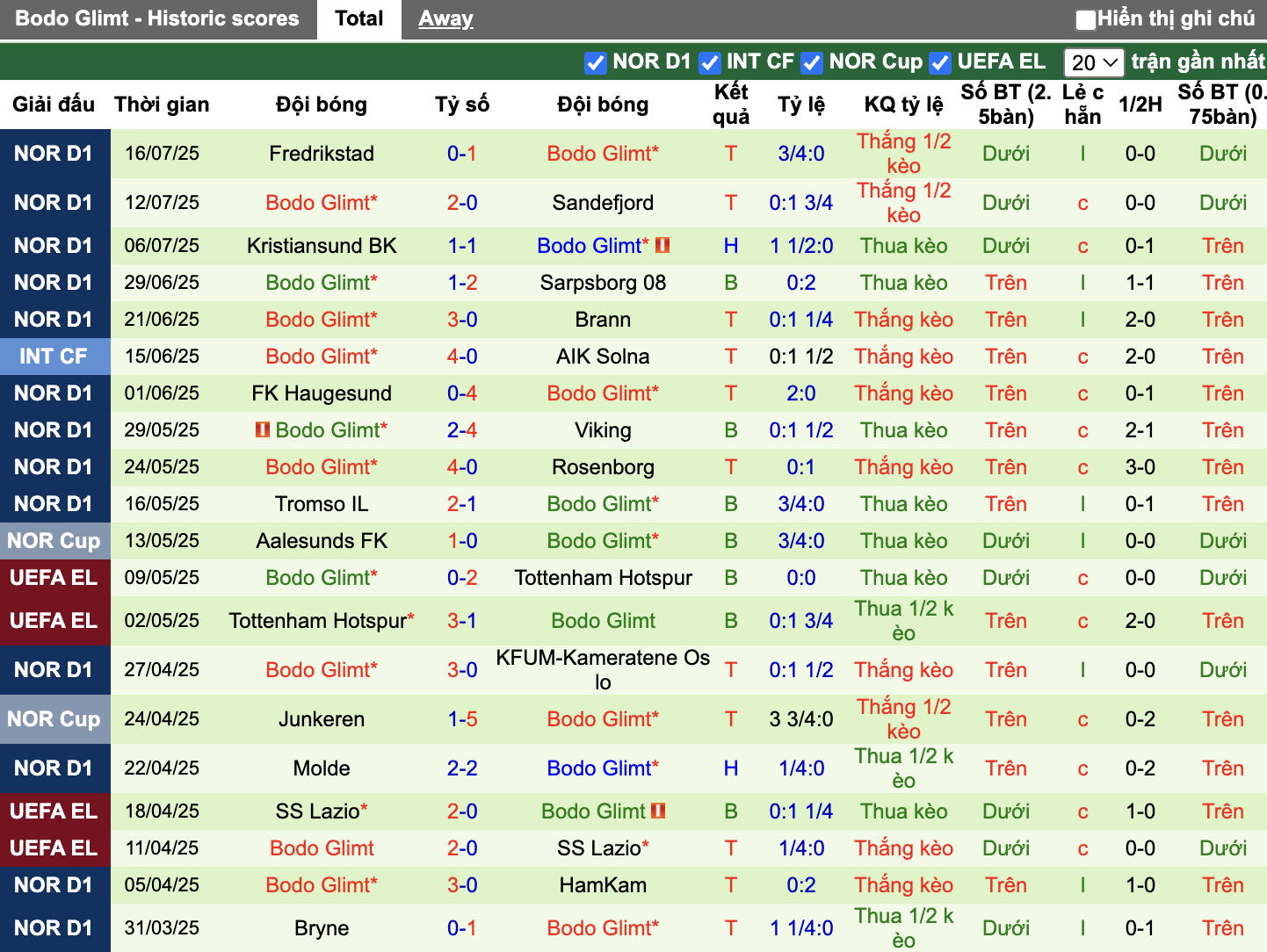Open the Aalesunds FK team link

pos(322,541)
